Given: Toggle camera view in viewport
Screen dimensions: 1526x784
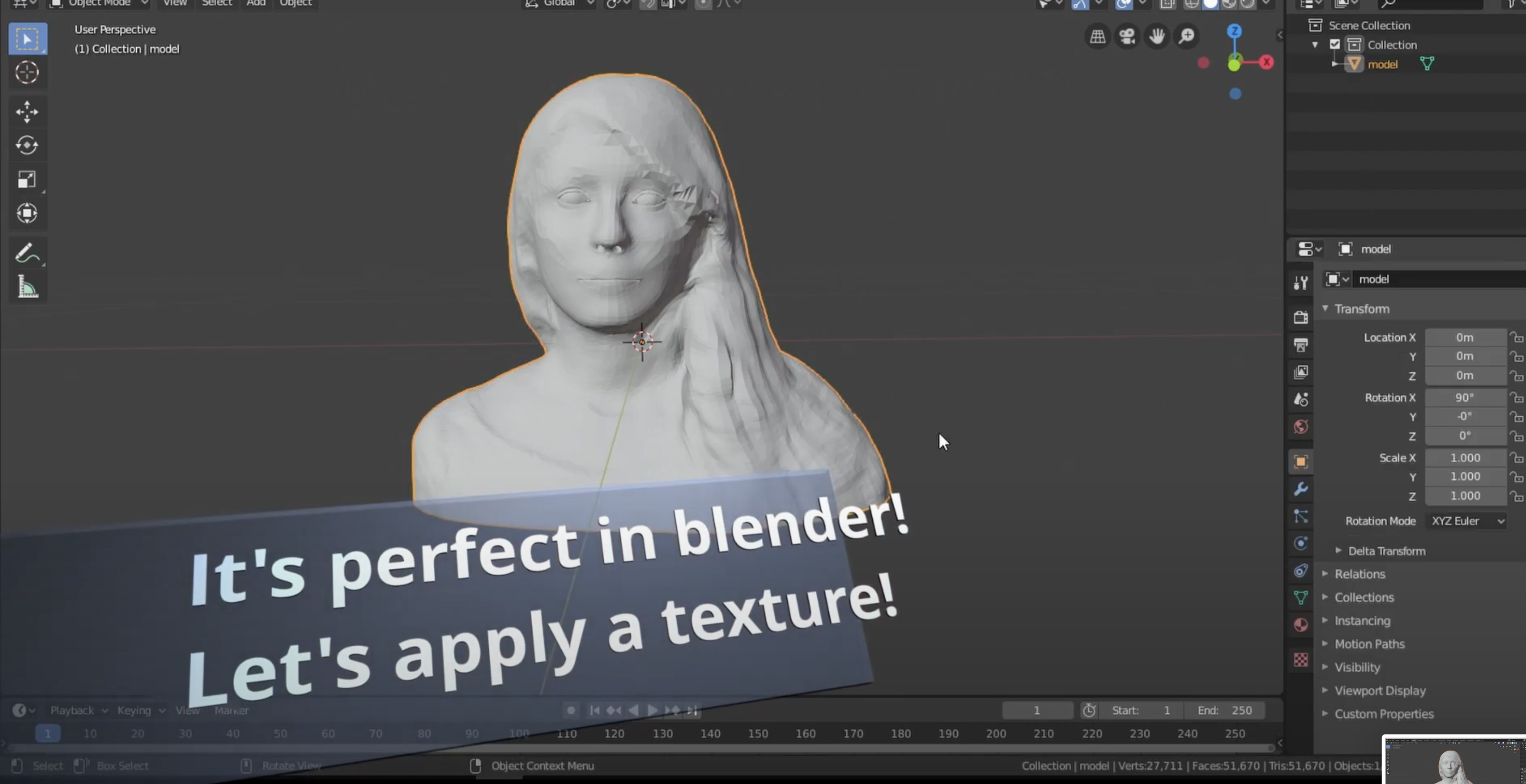Looking at the screenshot, I should point(1127,37).
